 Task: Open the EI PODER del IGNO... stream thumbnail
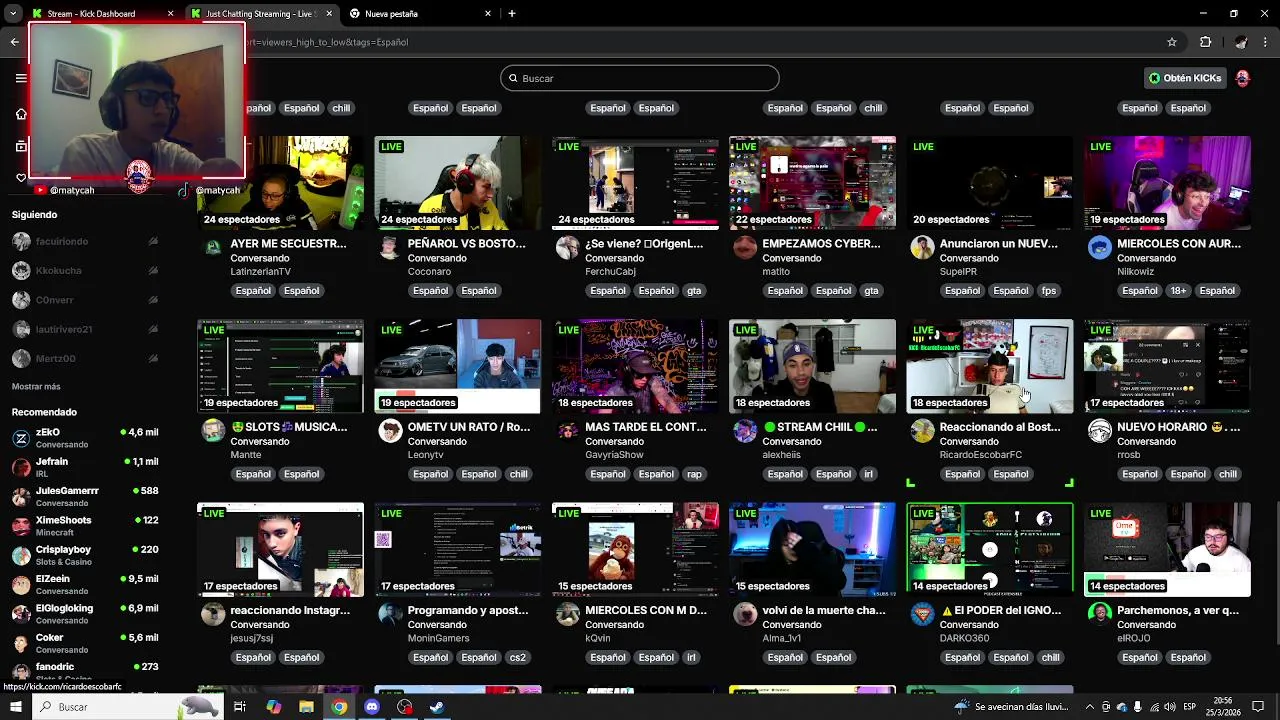click(x=990, y=549)
